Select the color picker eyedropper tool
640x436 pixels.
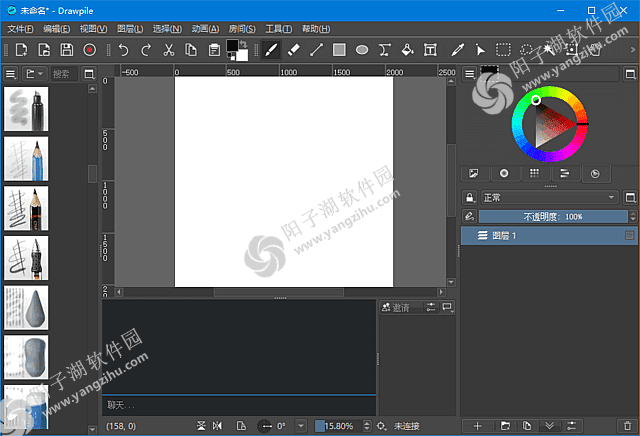point(458,50)
